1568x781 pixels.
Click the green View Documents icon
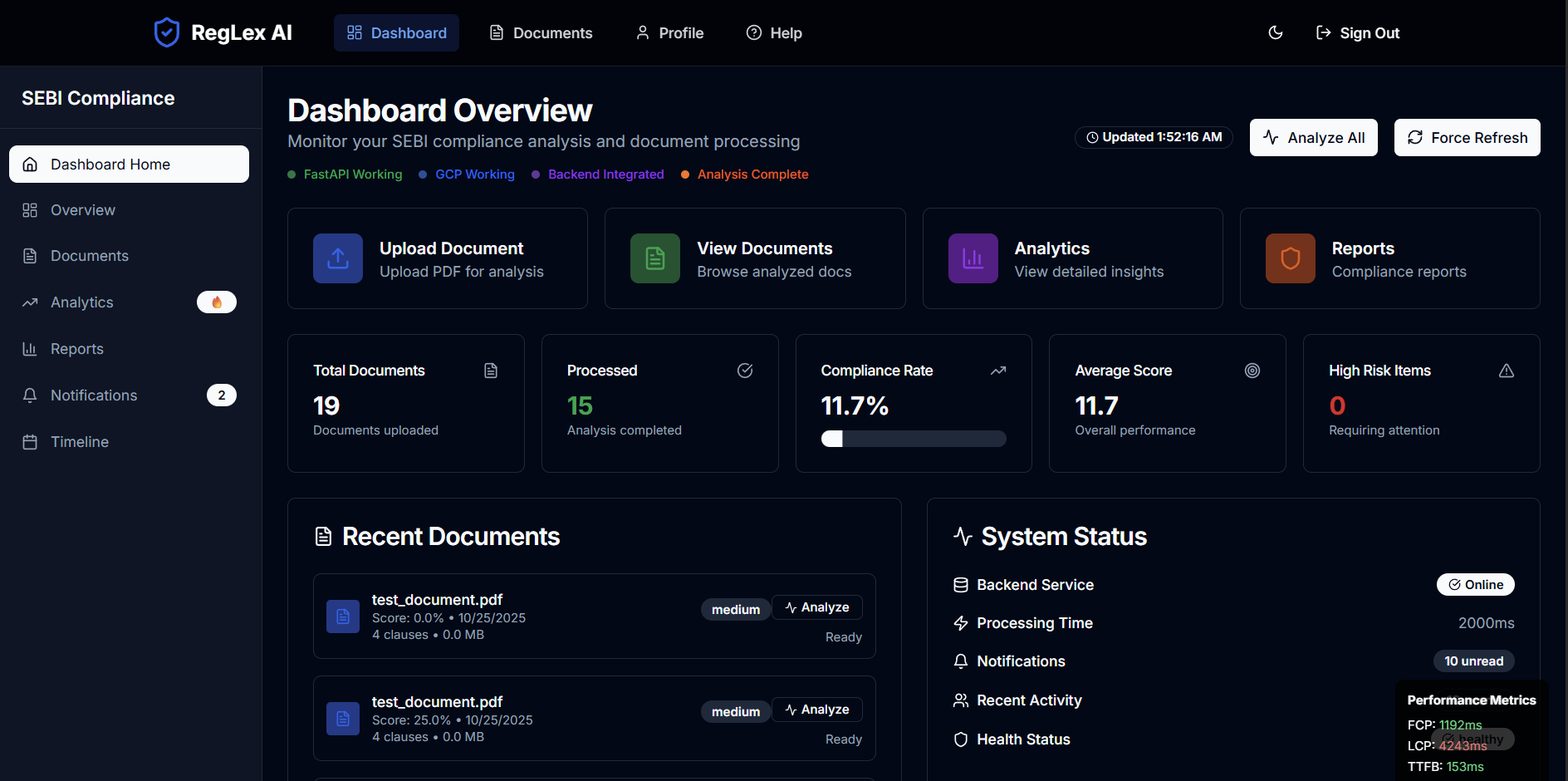[655, 258]
